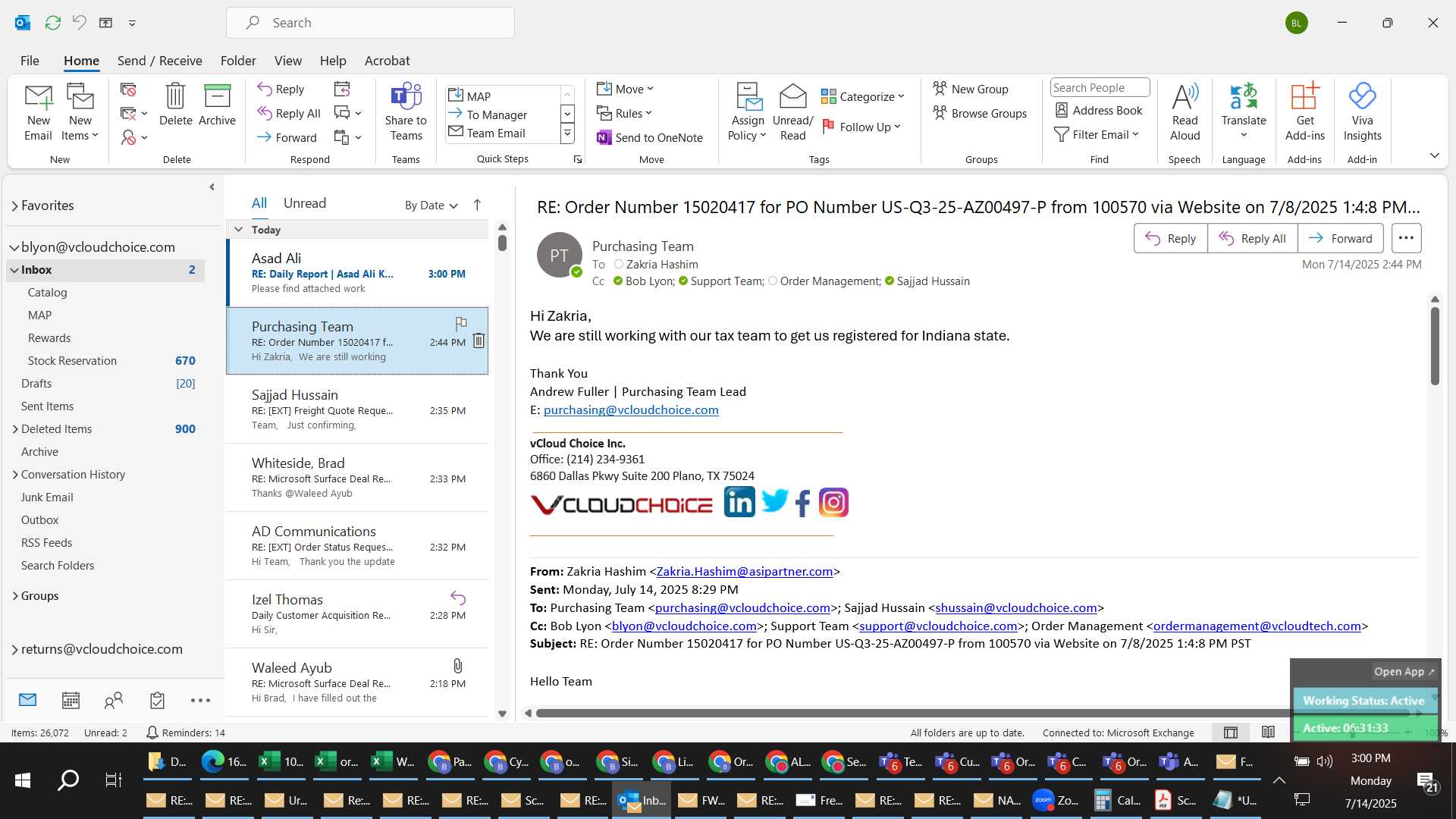Open the Send / Receive tab
1456x819 pixels.
coord(159,61)
